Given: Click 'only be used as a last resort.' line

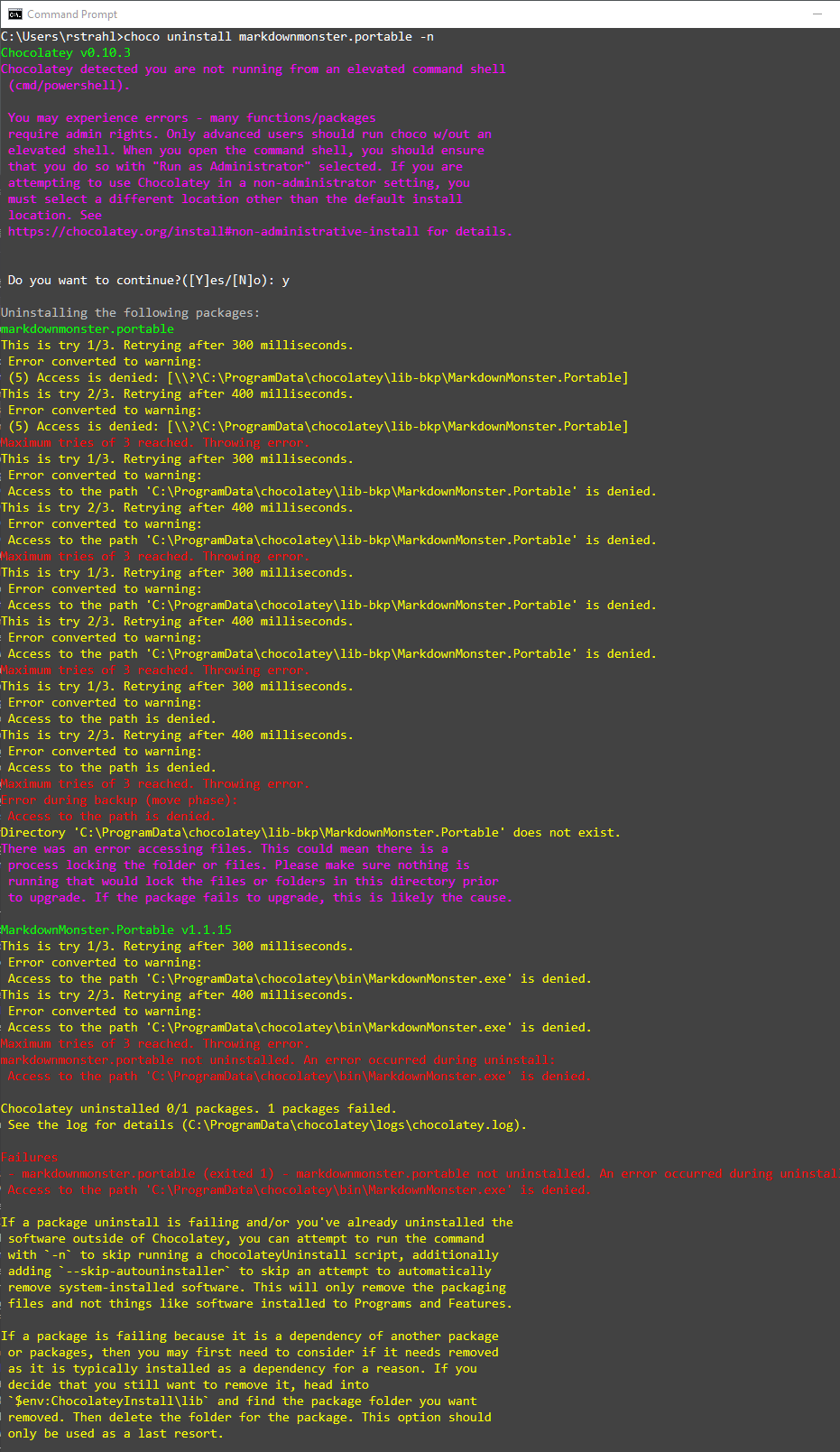Looking at the screenshot, I should 116,1434.
